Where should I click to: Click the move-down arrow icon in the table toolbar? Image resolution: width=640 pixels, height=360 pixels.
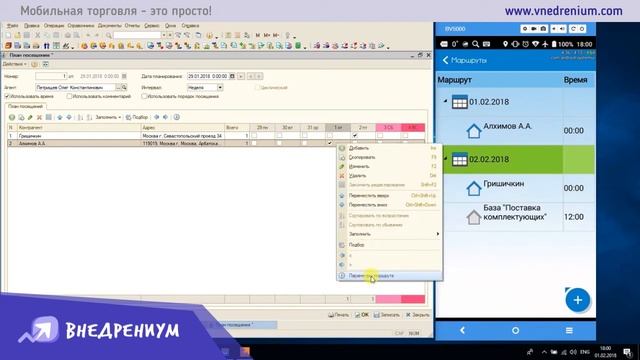pyautogui.click(x=69, y=117)
